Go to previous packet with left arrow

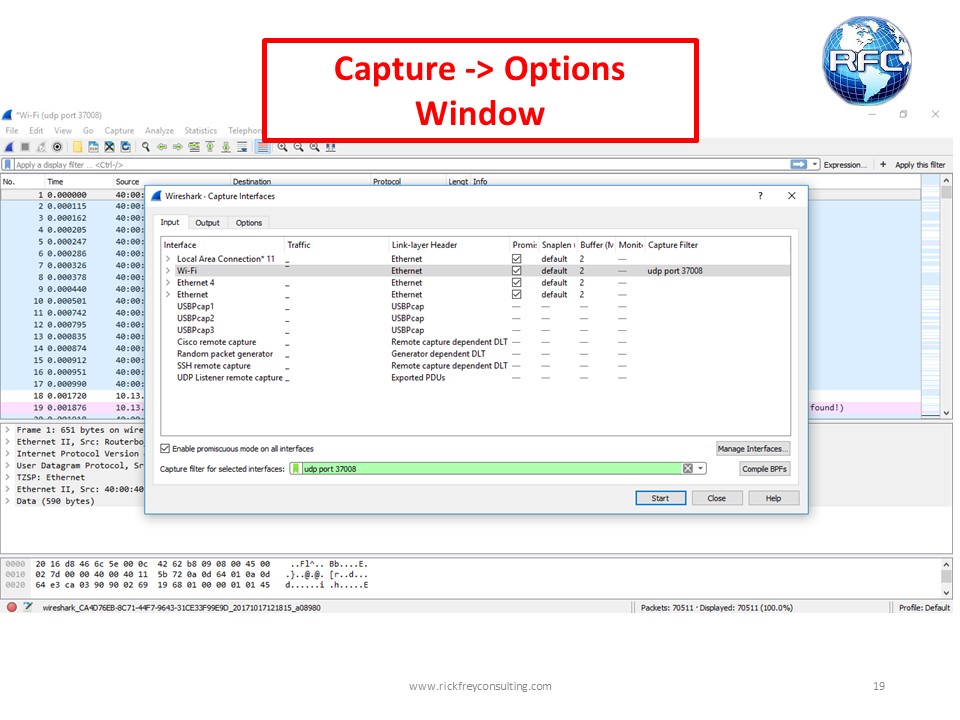tap(162, 147)
